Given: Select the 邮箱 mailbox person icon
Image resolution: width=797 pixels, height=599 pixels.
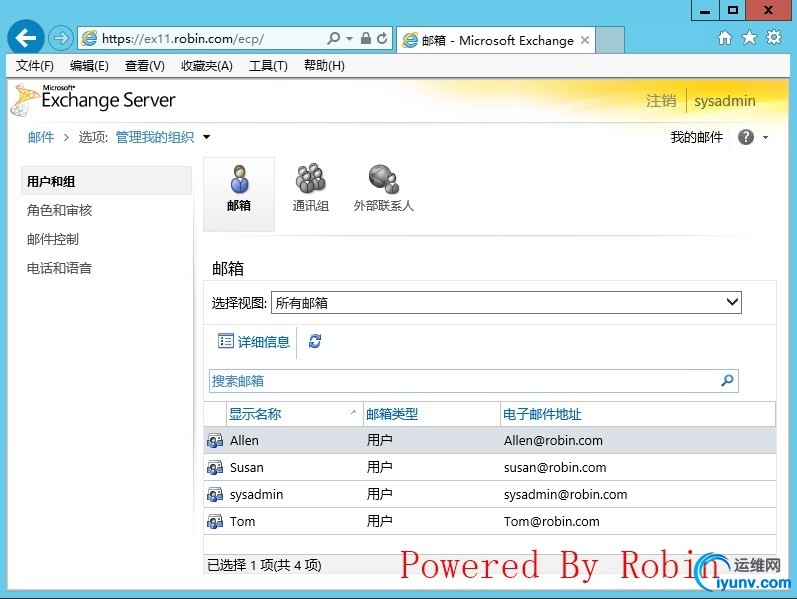Looking at the screenshot, I should click(239, 179).
